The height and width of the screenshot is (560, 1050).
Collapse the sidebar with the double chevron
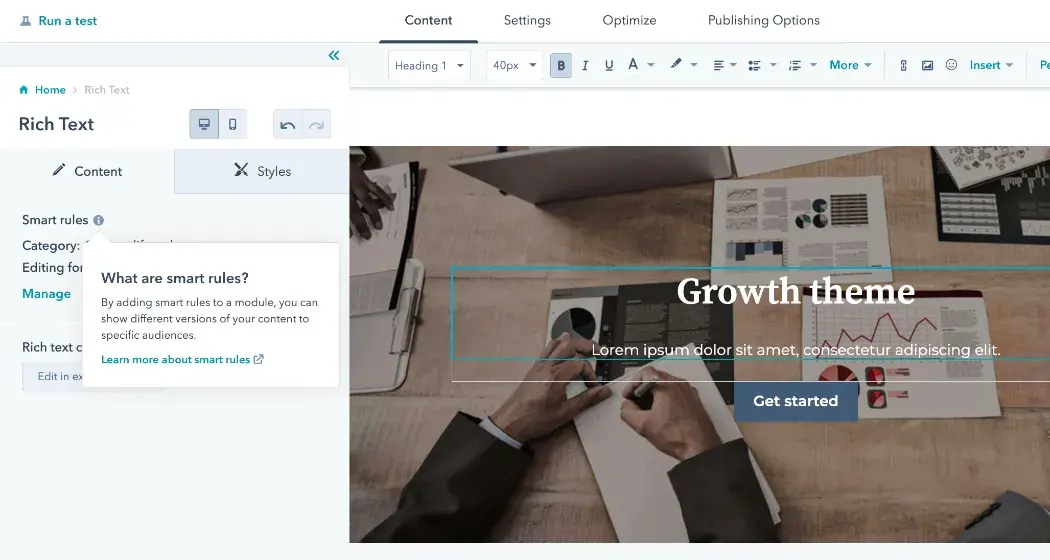point(334,56)
